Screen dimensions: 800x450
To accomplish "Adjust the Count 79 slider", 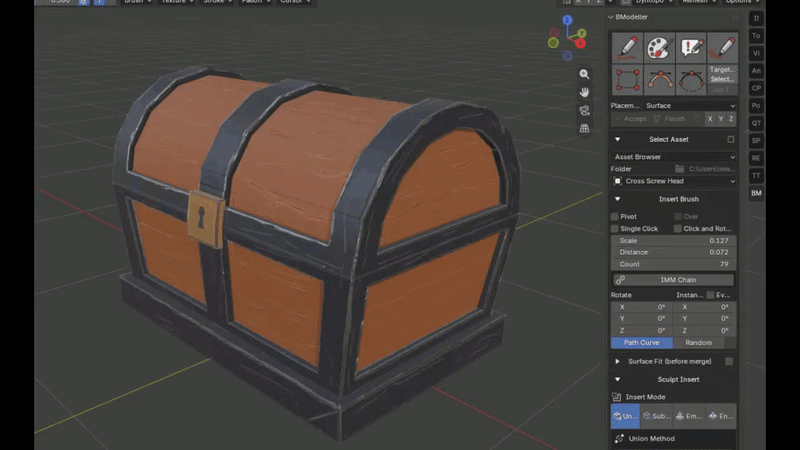I will pos(673,264).
